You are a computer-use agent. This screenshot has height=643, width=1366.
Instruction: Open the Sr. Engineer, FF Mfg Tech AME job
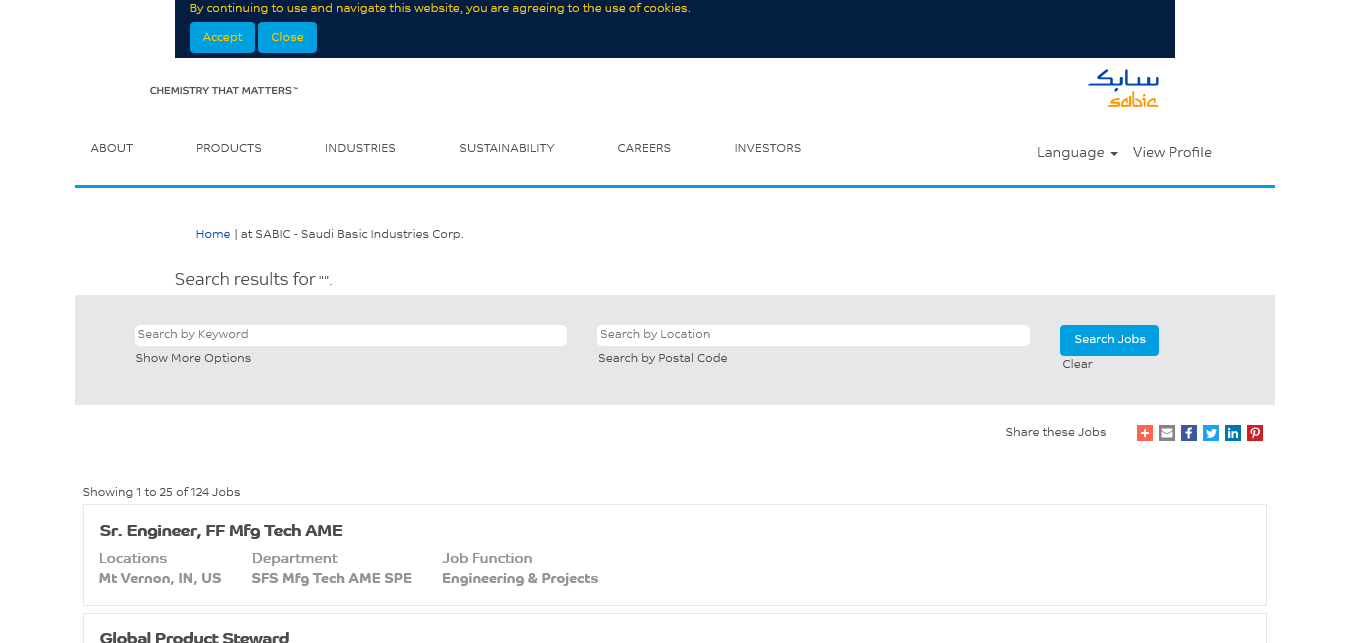coord(221,531)
